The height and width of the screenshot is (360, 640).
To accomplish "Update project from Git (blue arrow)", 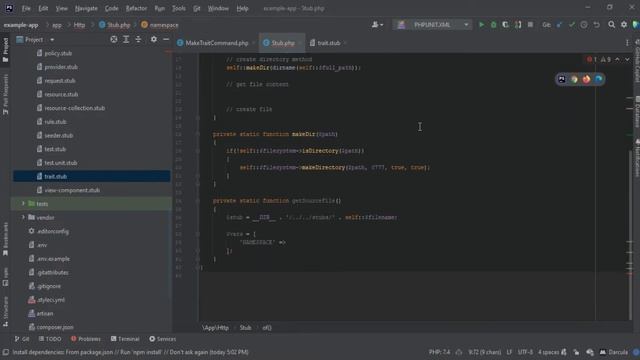I will pos(559,25).
